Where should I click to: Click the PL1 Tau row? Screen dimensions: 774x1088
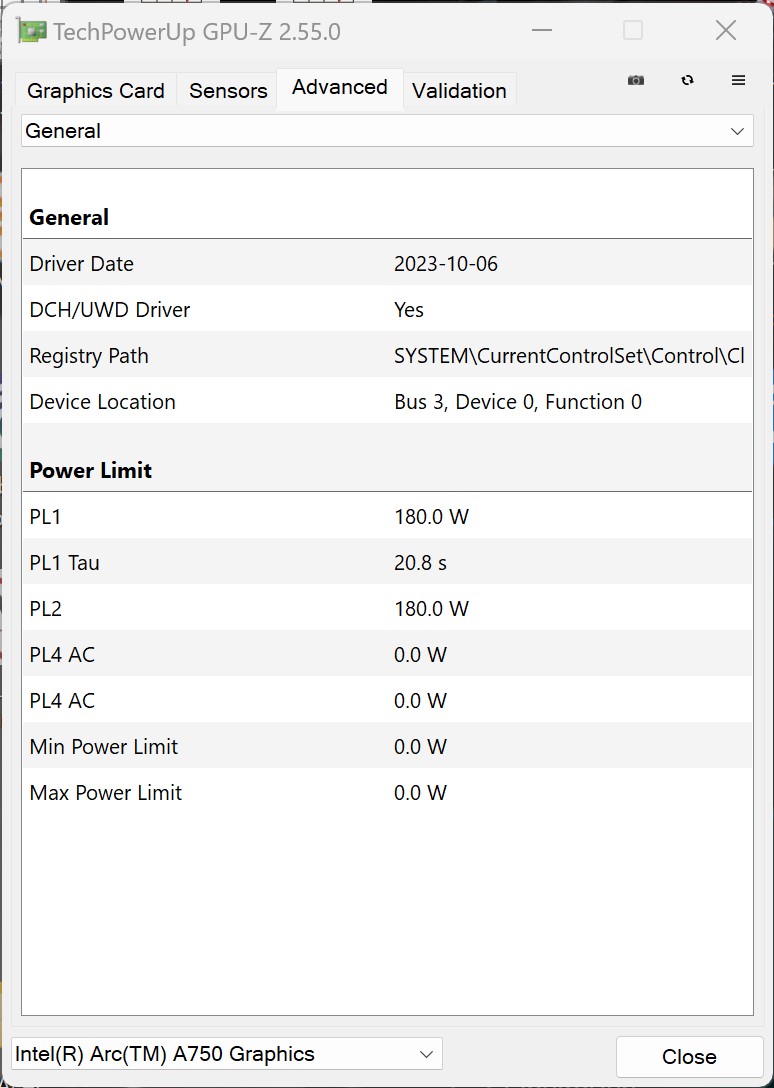pyautogui.click(x=387, y=563)
